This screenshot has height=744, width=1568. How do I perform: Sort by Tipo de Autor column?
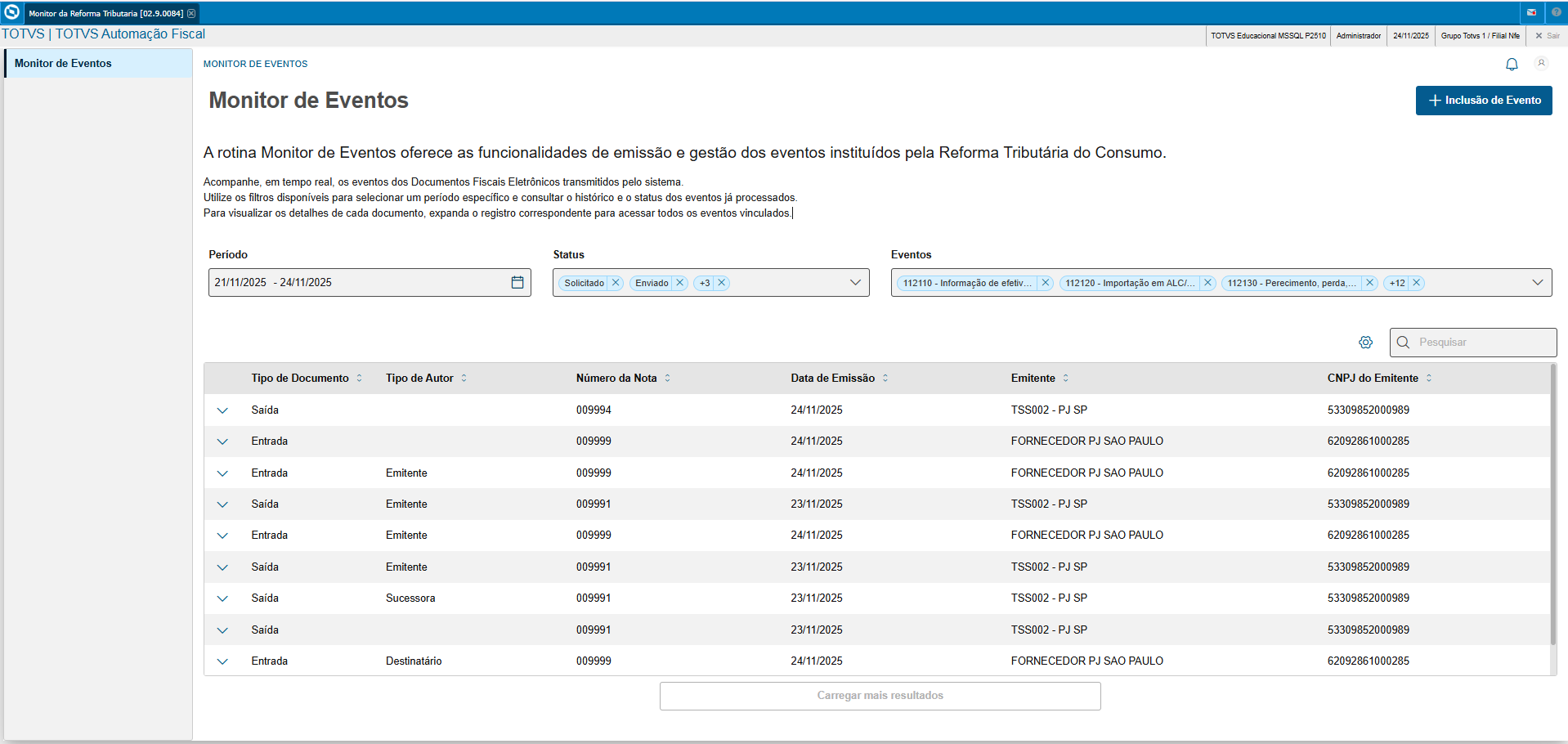tap(464, 379)
